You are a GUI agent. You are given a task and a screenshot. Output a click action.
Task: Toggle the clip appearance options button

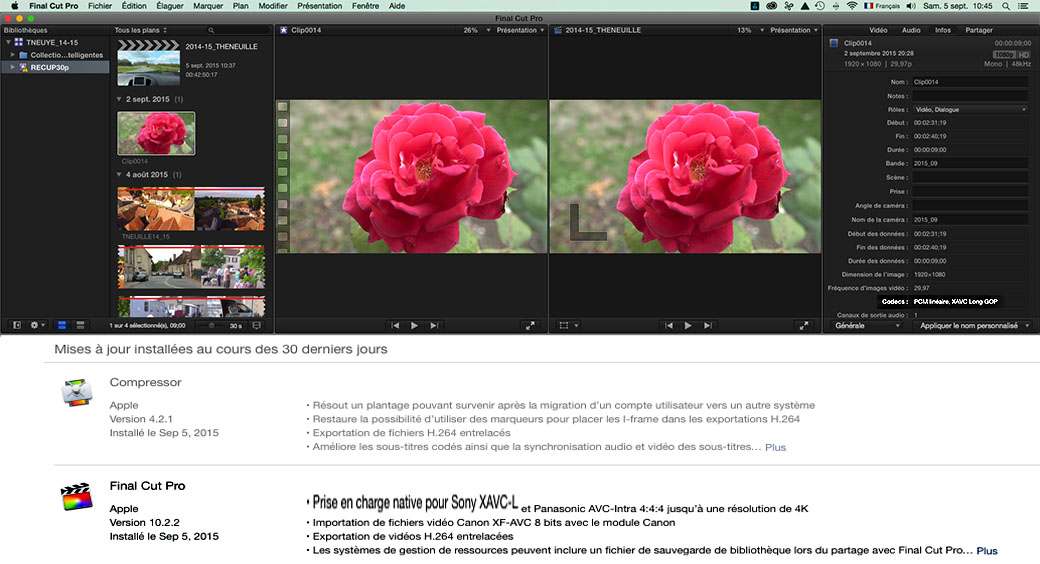click(257, 325)
